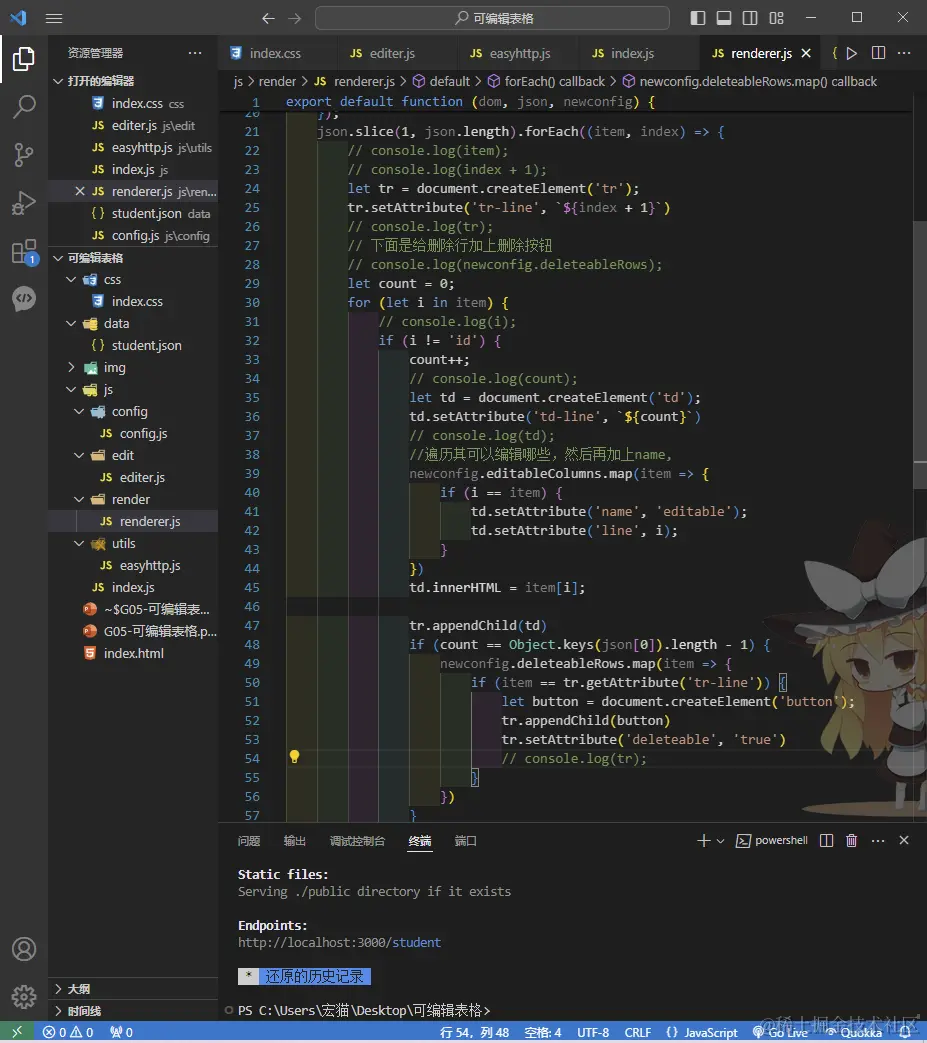927x1043 pixels.
Task: Click the powershell terminal label
Action: pos(771,840)
